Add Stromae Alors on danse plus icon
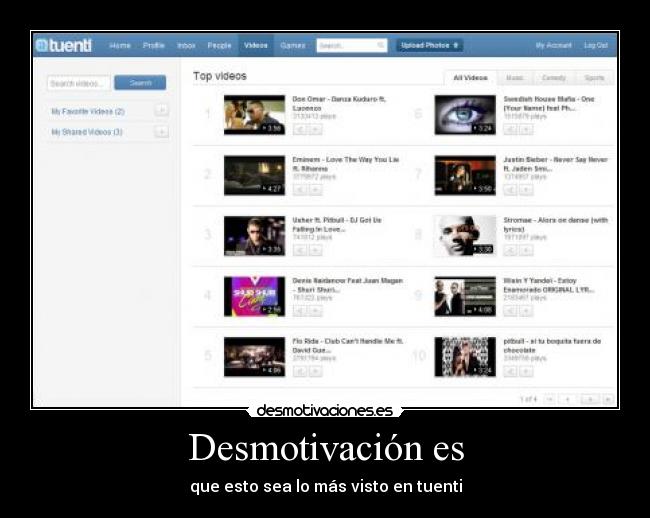Image resolution: width=650 pixels, height=518 pixels. [x=526, y=250]
